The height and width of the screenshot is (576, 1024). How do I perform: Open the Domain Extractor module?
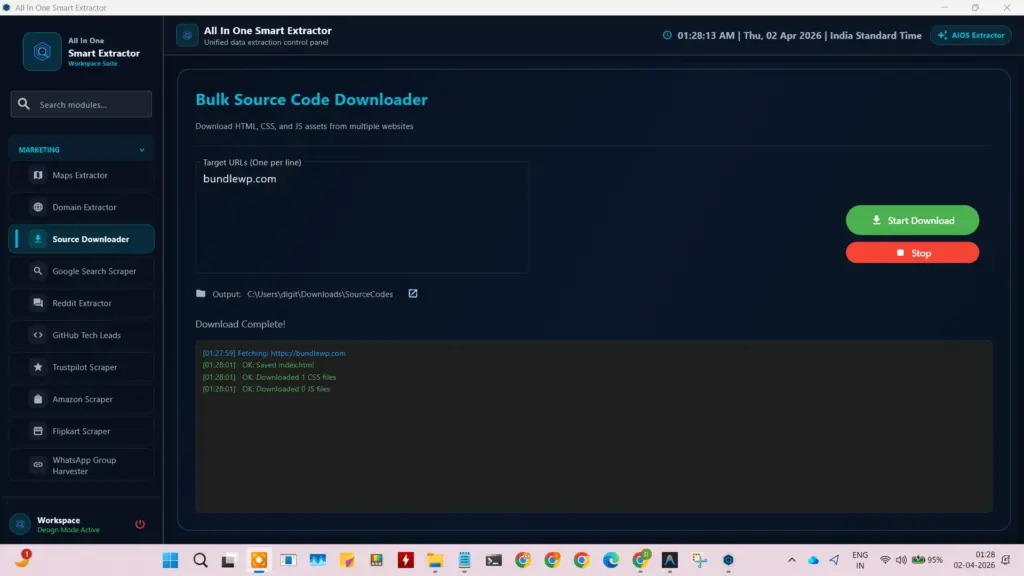tap(81, 207)
